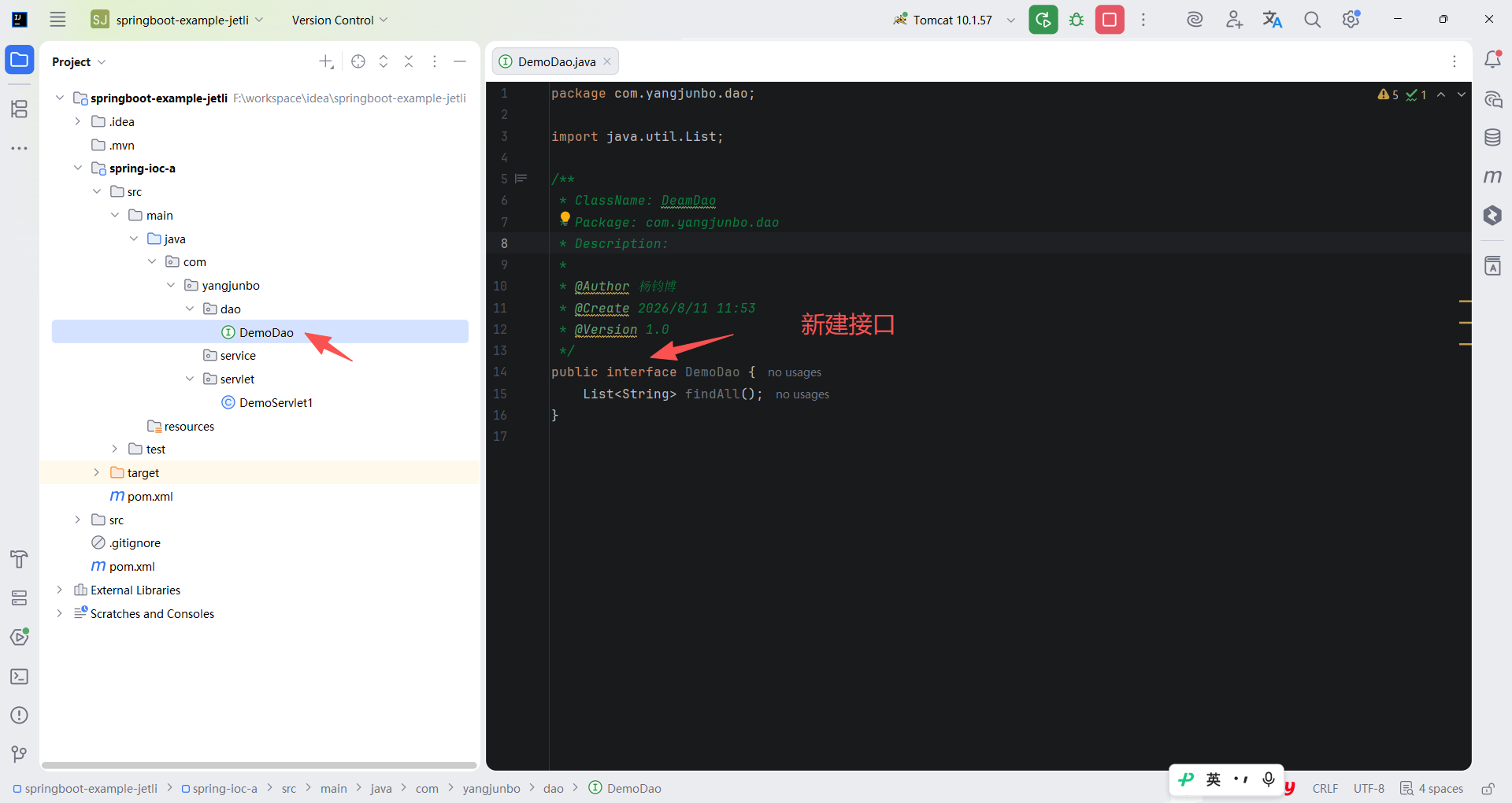Screen dimensions: 1512x803
Task: Open the Services tool window
Action: [x=20, y=598]
